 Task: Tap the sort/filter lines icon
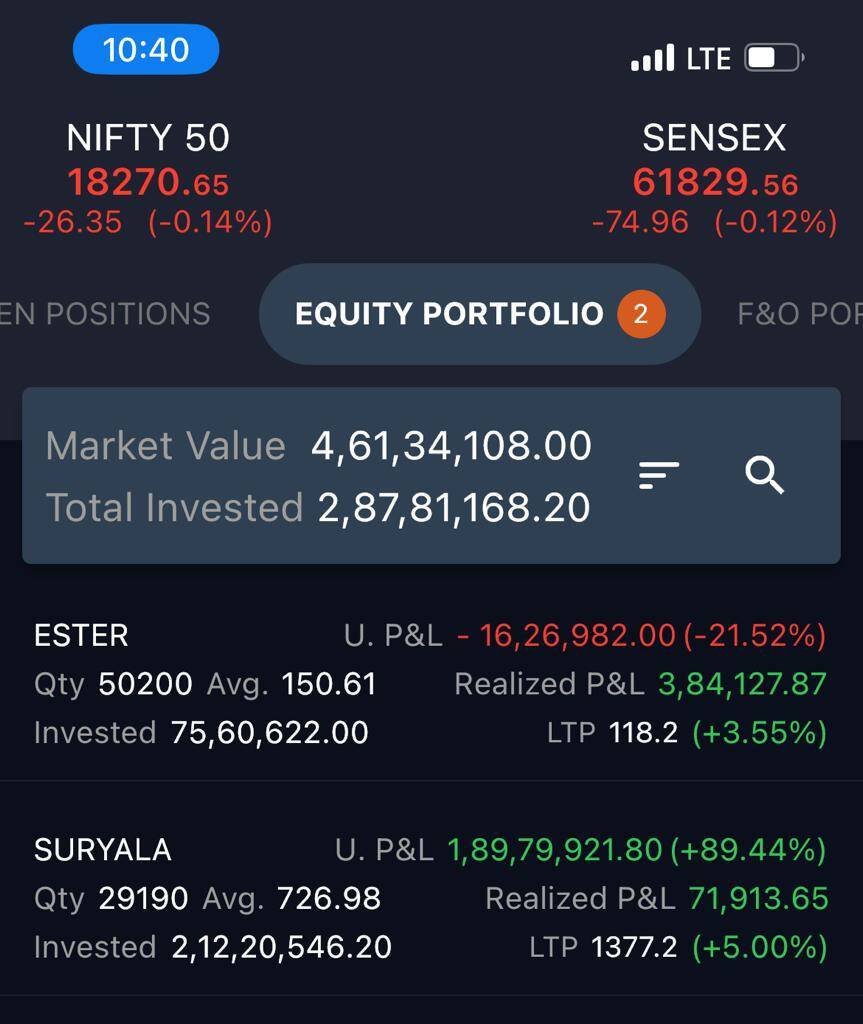coord(659,475)
